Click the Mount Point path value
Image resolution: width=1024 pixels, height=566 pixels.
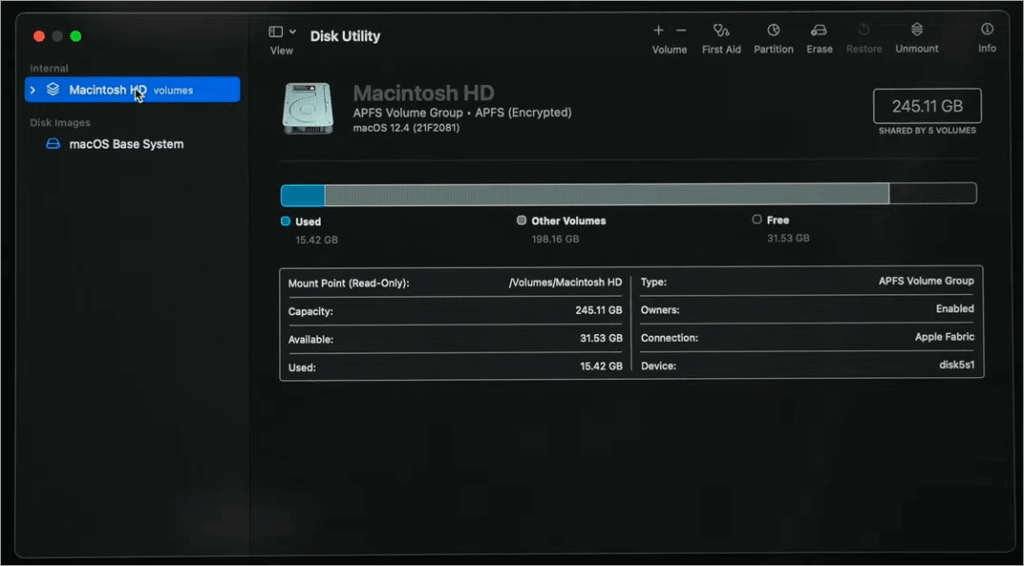565,283
